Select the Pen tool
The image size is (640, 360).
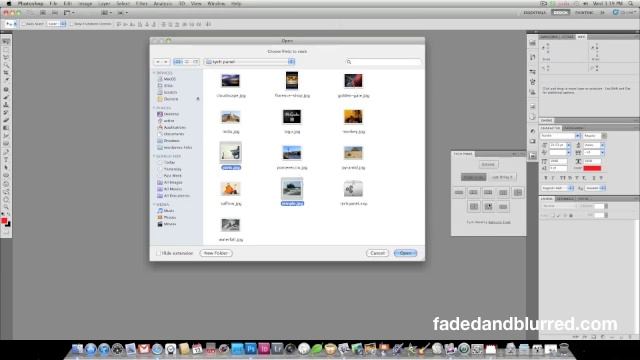[x=6, y=152]
